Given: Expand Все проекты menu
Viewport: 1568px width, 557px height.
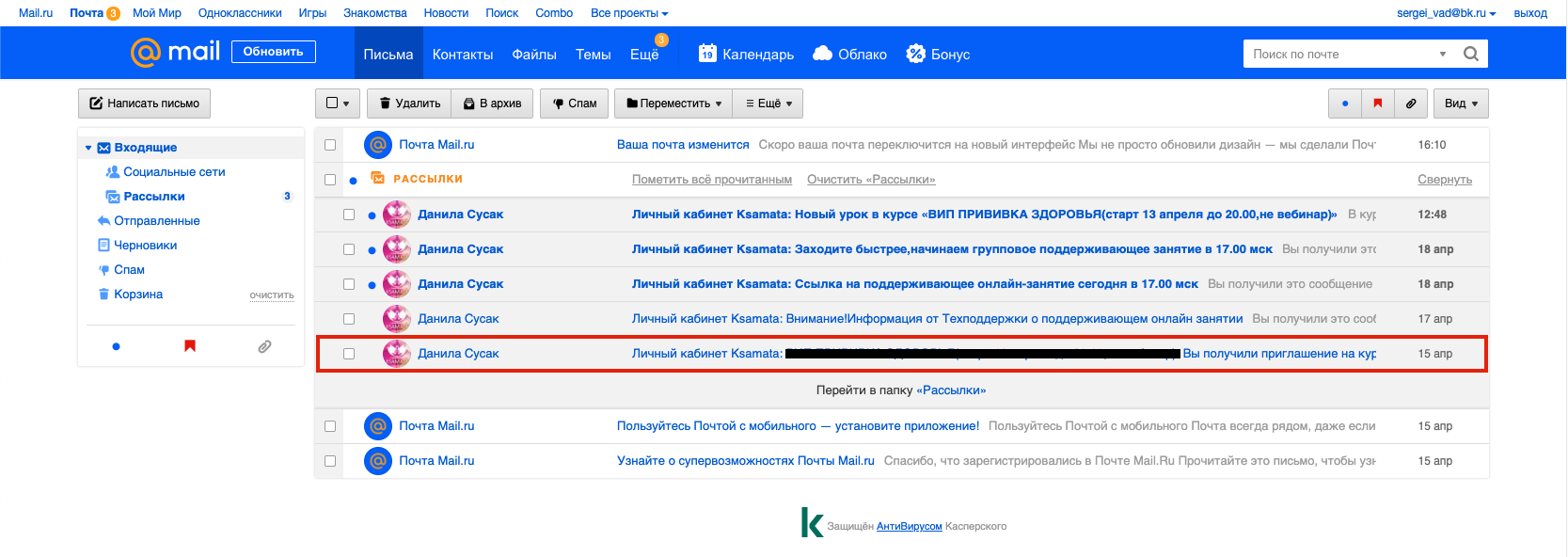Looking at the screenshot, I should (629, 13).
